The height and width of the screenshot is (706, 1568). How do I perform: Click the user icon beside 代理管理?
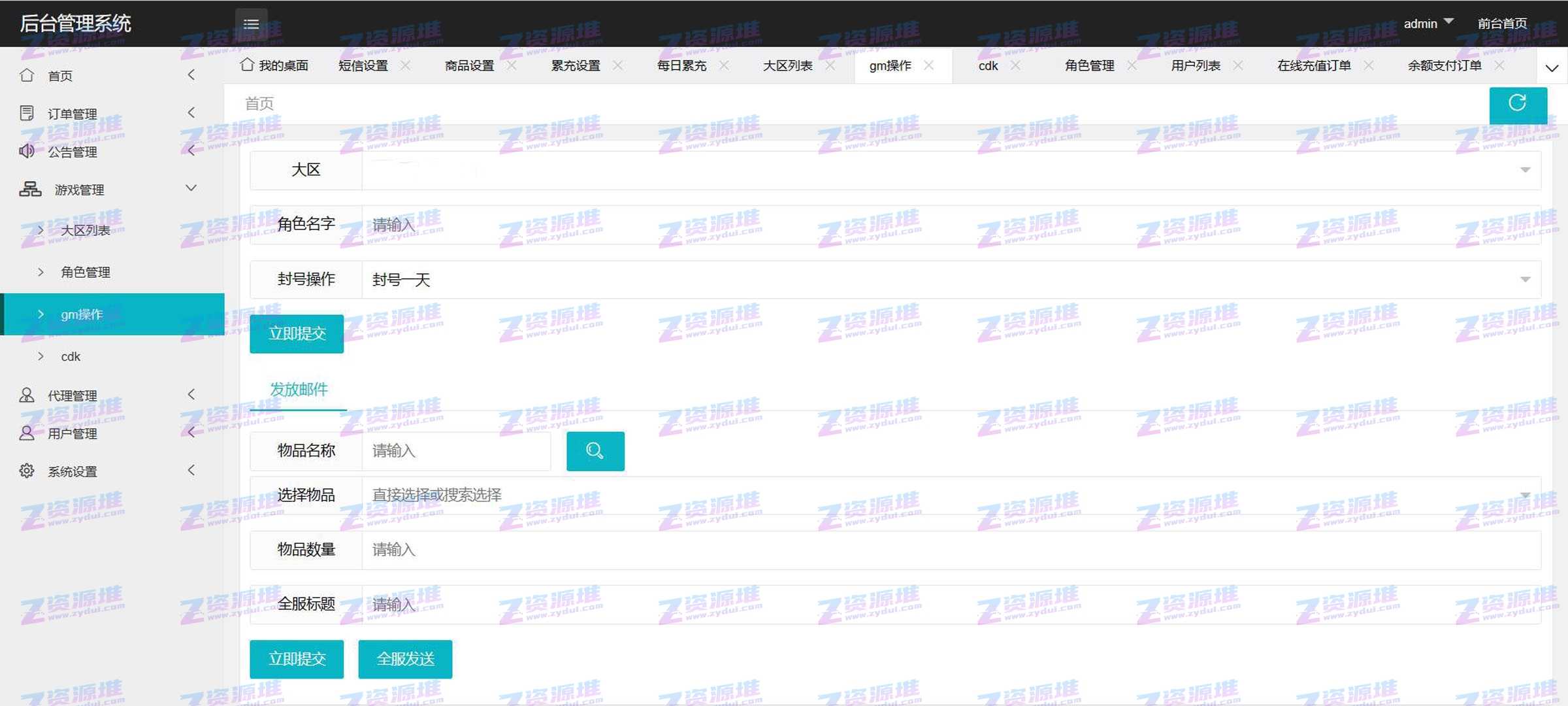(27, 395)
